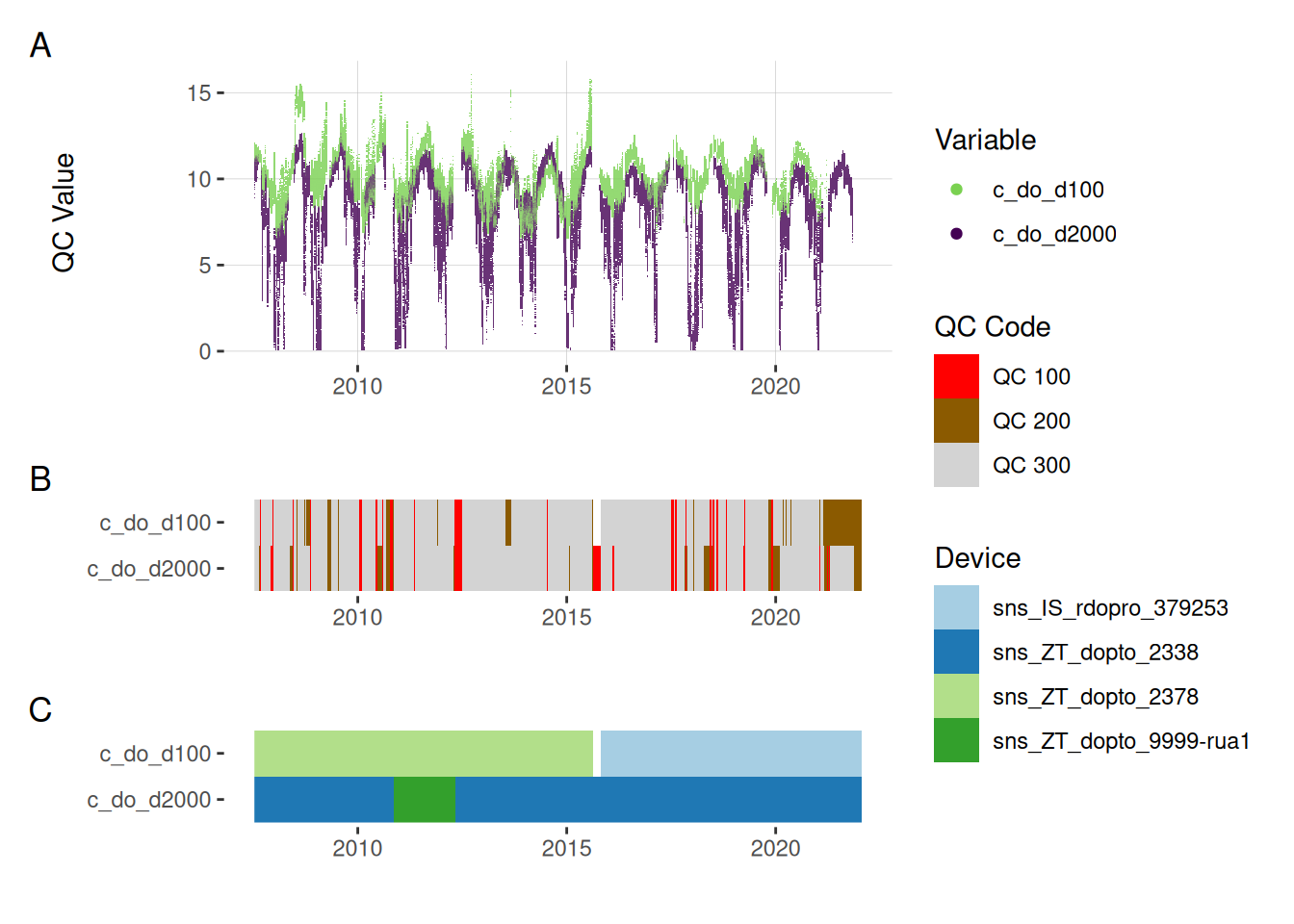This screenshot has height=924, width=1294.
Task: Click the light blue bar in panel C
Action: [731, 754]
